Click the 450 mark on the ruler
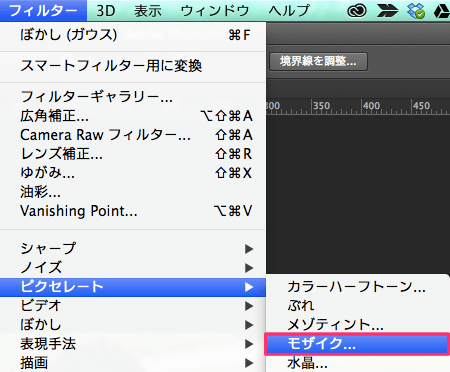This screenshot has height=372, width=450. (421, 106)
